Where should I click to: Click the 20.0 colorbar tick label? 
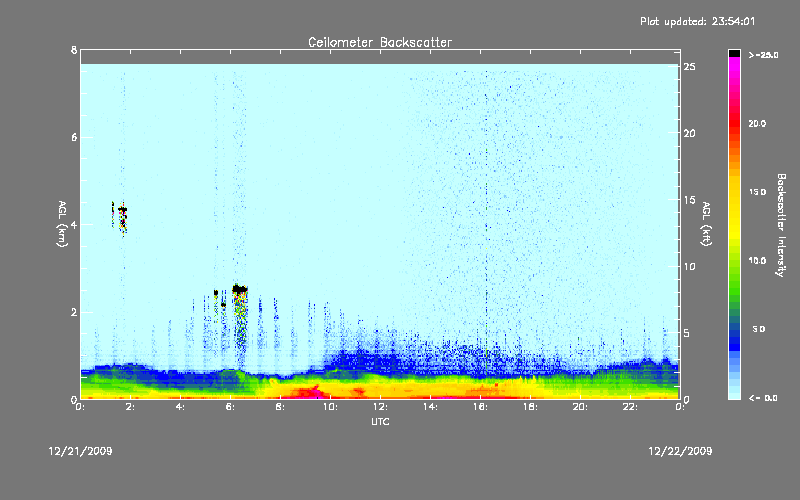pyautogui.click(x=757, y=124)
